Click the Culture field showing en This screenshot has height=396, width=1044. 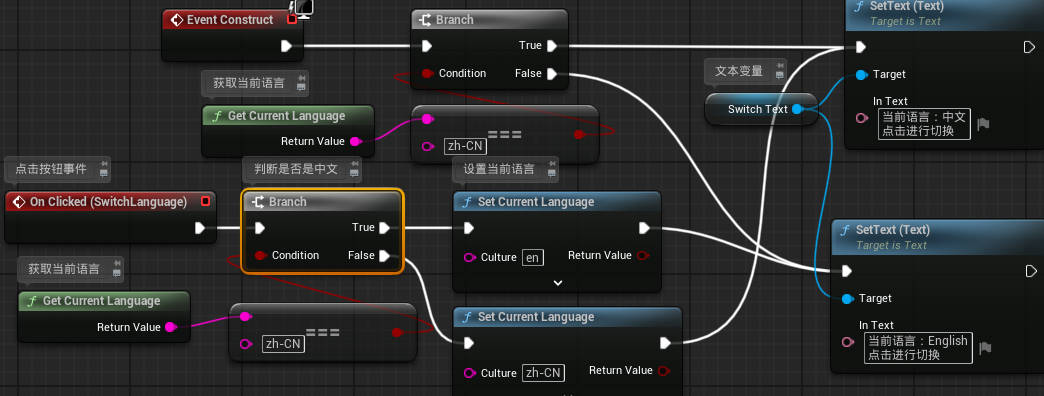(533, 257)
